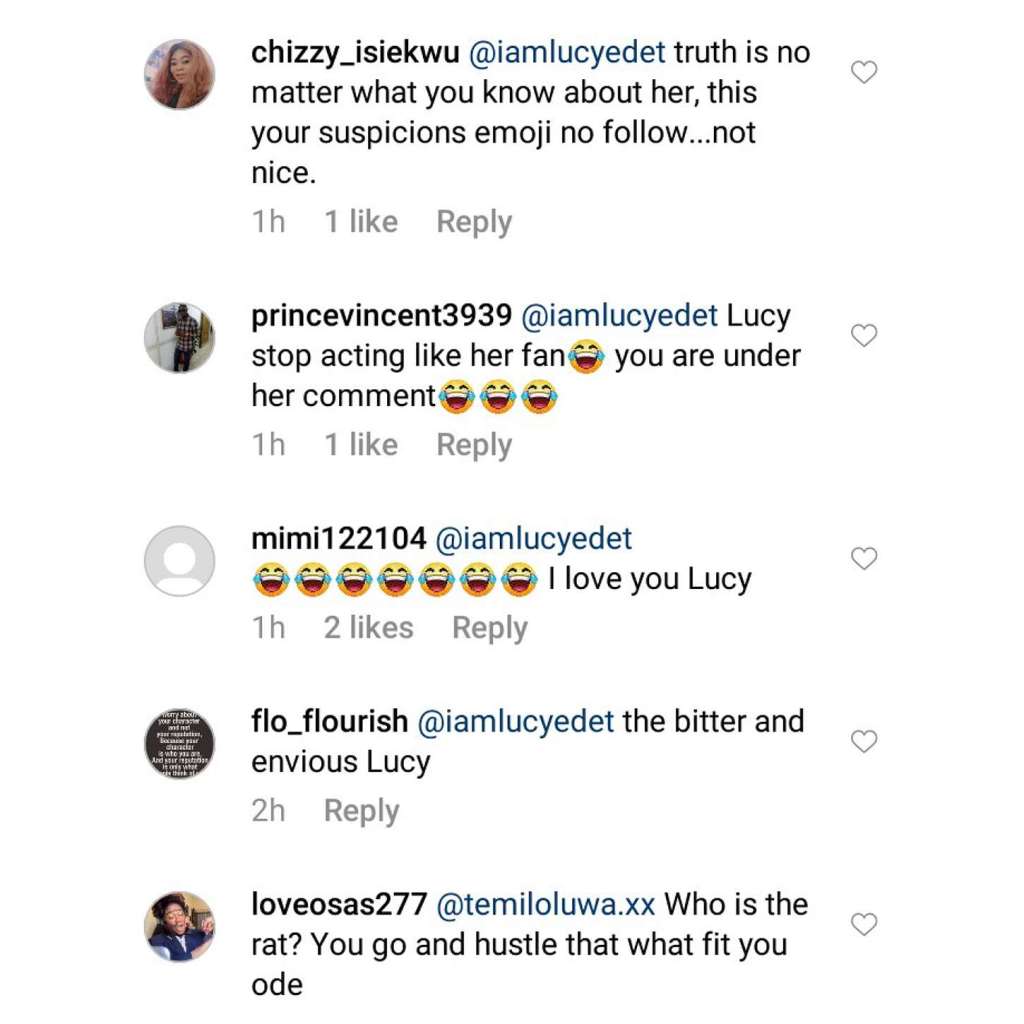Open flo_flourish's quote-text profile picture

(x=180, y=744)
